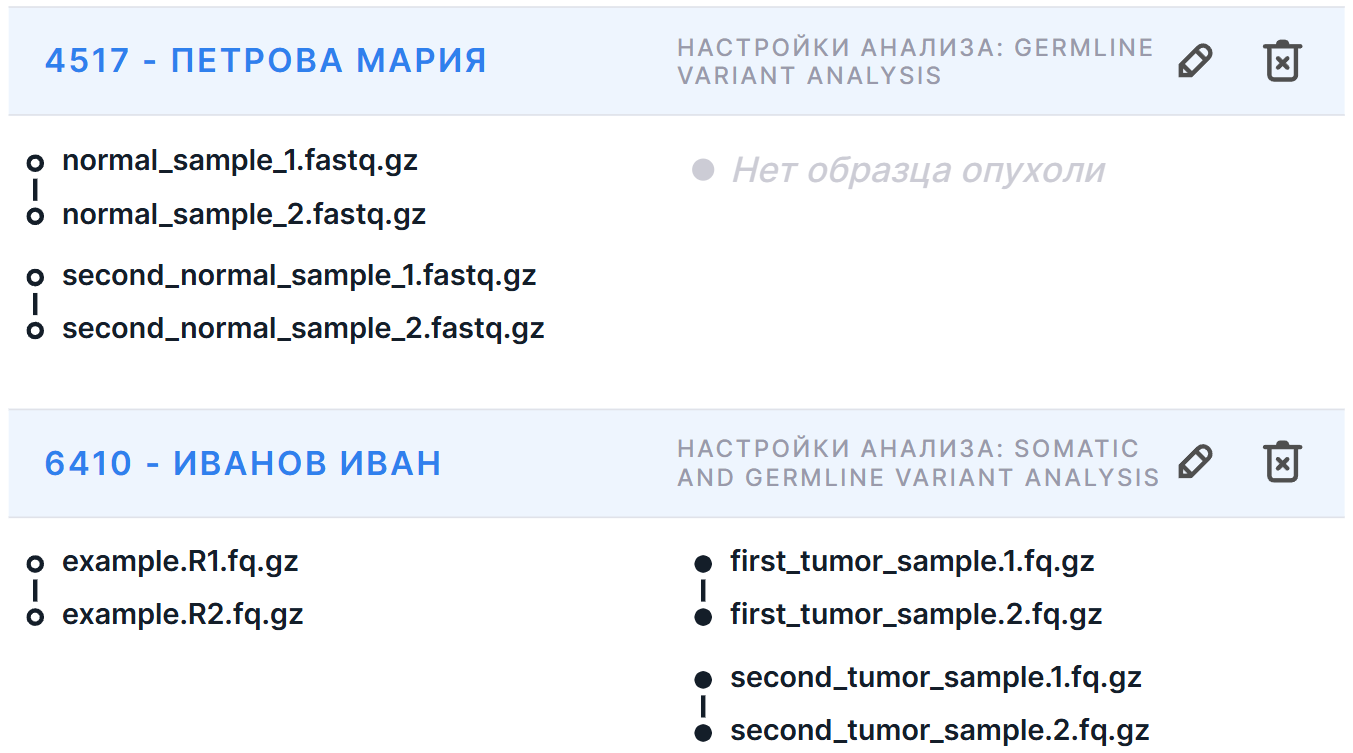Screen dimensions: 1353x753
Task: Delete the 4517 Петрова Мария entry
Action: click(x=1282, y=61)
